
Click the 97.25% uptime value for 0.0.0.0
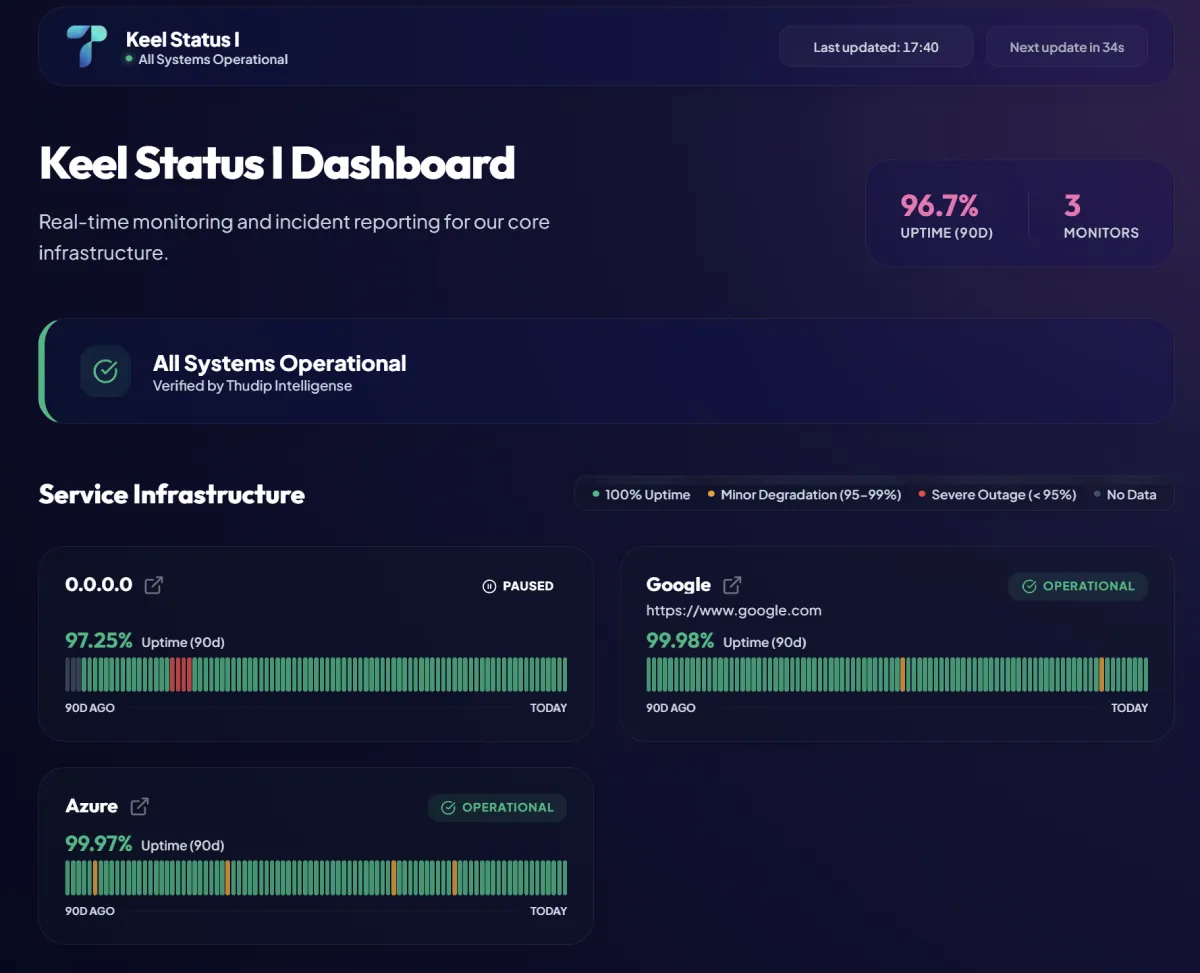(99, 640)
